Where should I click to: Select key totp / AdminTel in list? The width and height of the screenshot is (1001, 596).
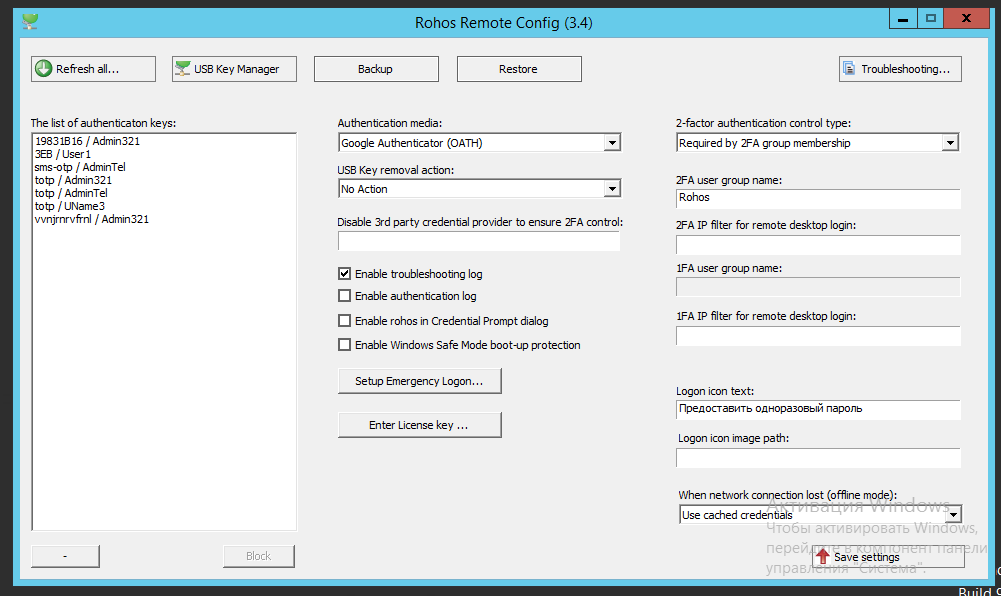click(71, 193)
